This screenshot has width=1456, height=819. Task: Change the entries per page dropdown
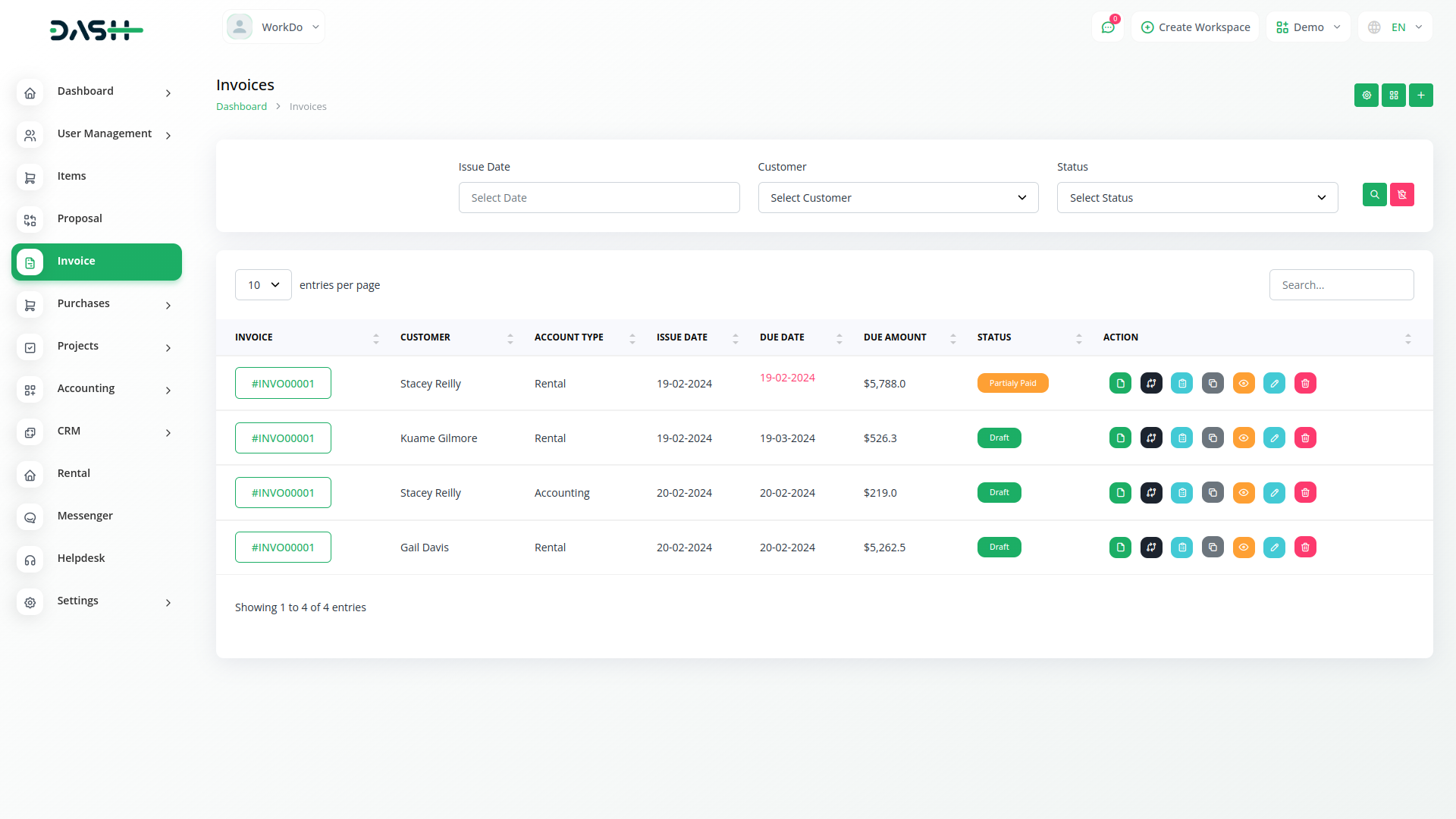[263, 285]
